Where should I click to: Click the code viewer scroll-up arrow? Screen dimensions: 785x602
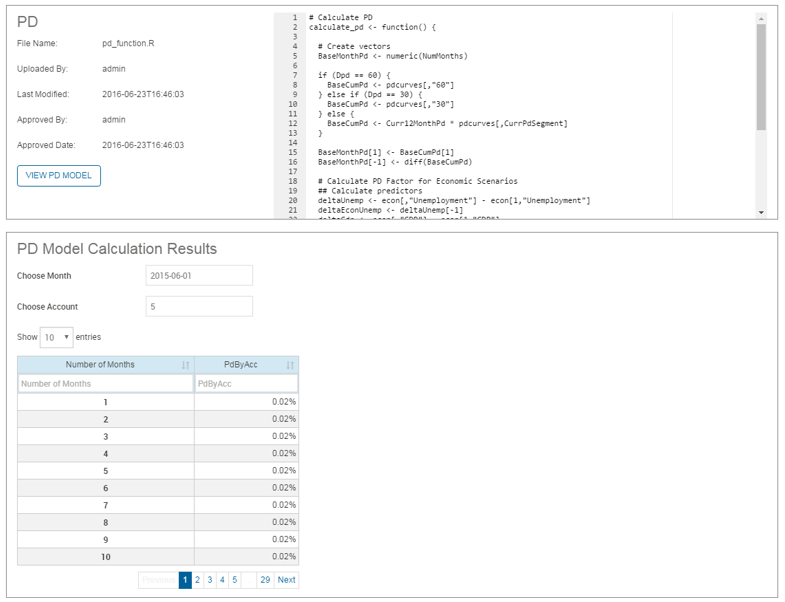[761, 18]
